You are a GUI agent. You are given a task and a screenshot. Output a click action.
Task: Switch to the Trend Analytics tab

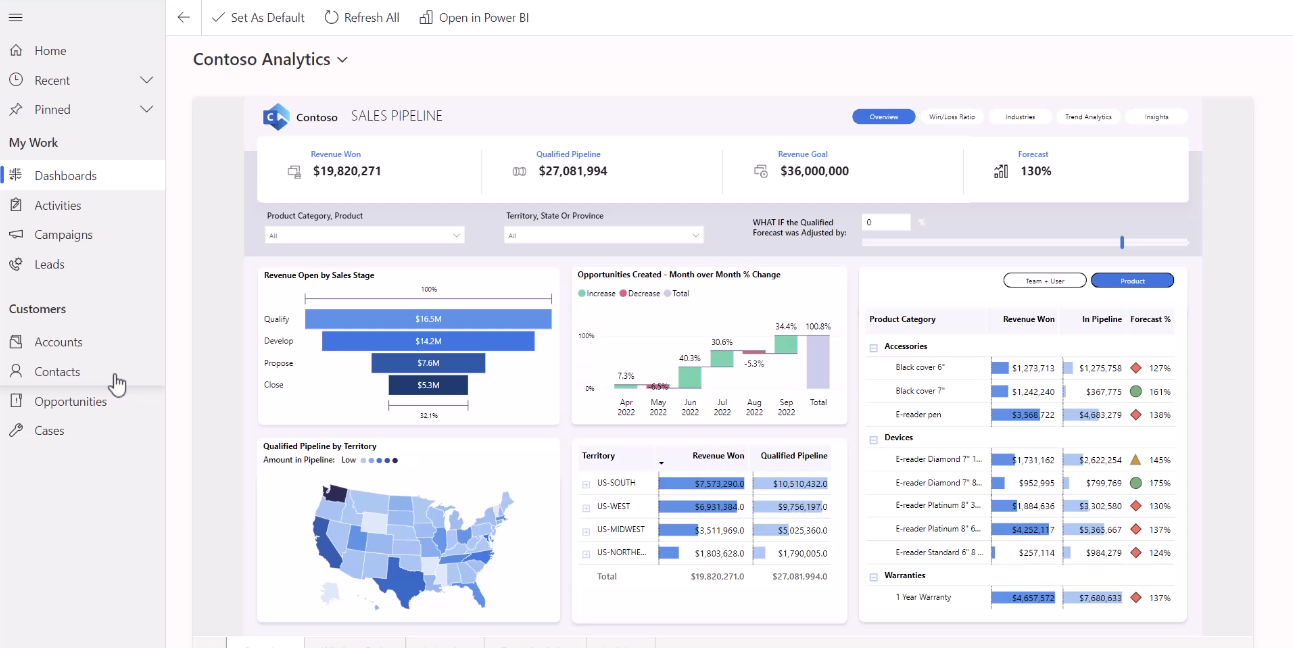tap(1088, 117)
